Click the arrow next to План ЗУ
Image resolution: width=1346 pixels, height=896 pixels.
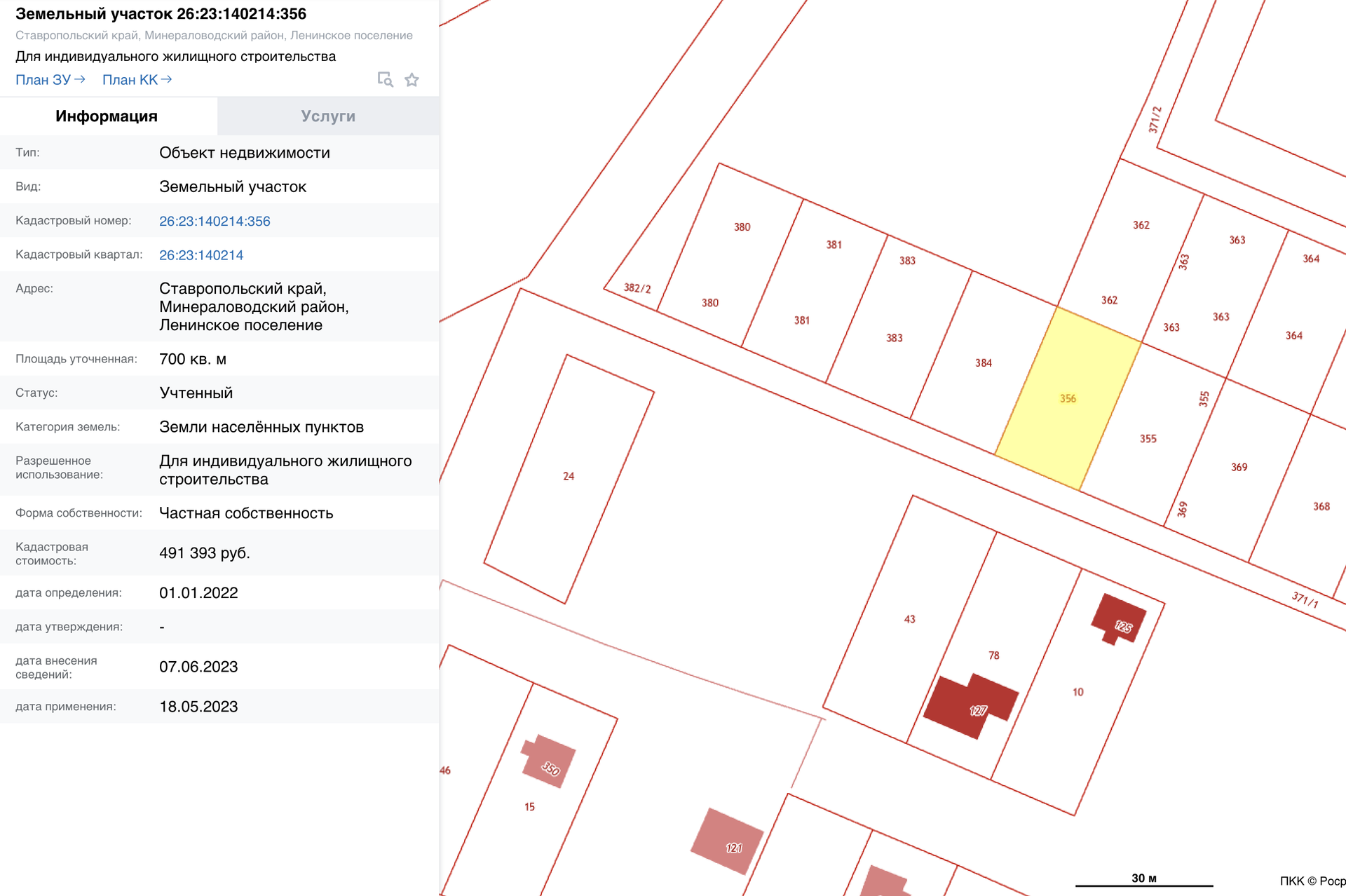click(80, 79)
